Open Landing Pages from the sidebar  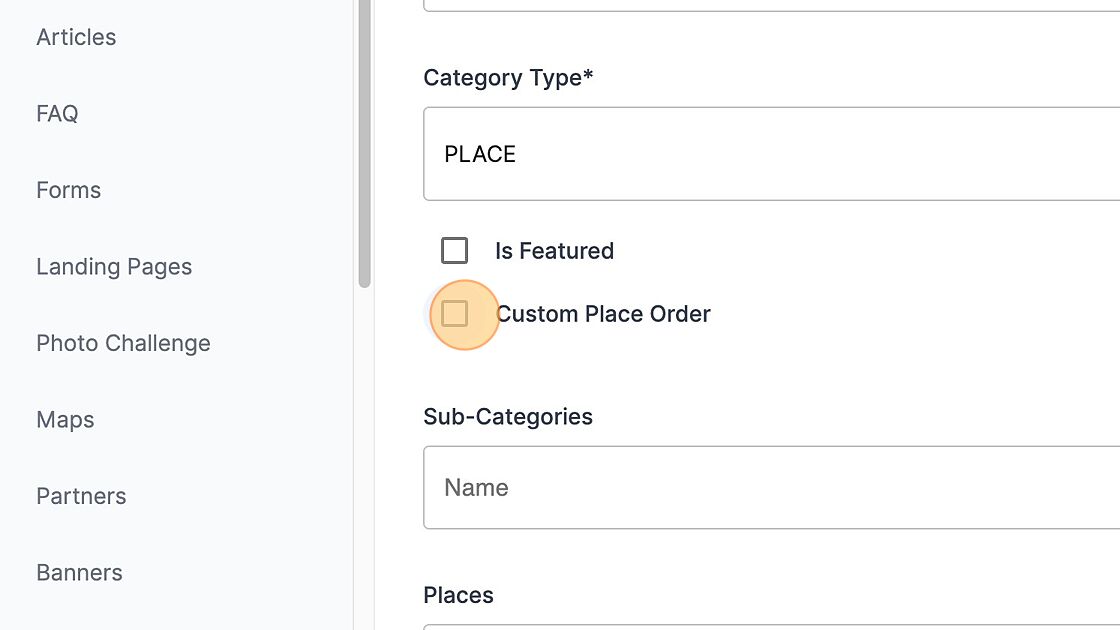(x=114, y=267)
